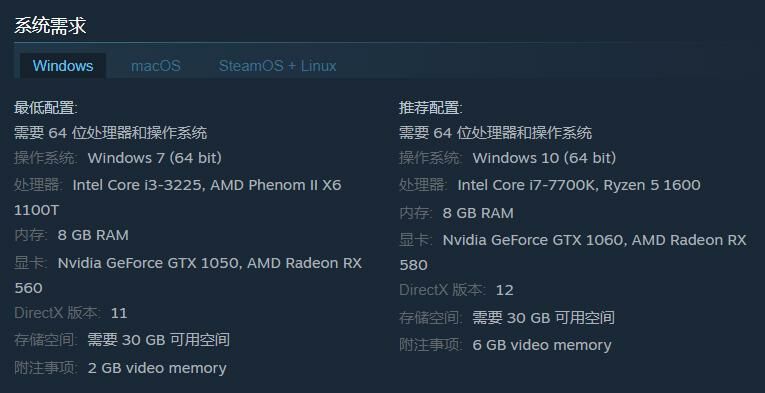The image size is (765, 393).
Task: Click the Windows 10 (64 bit) text
Action: (544, 158)
